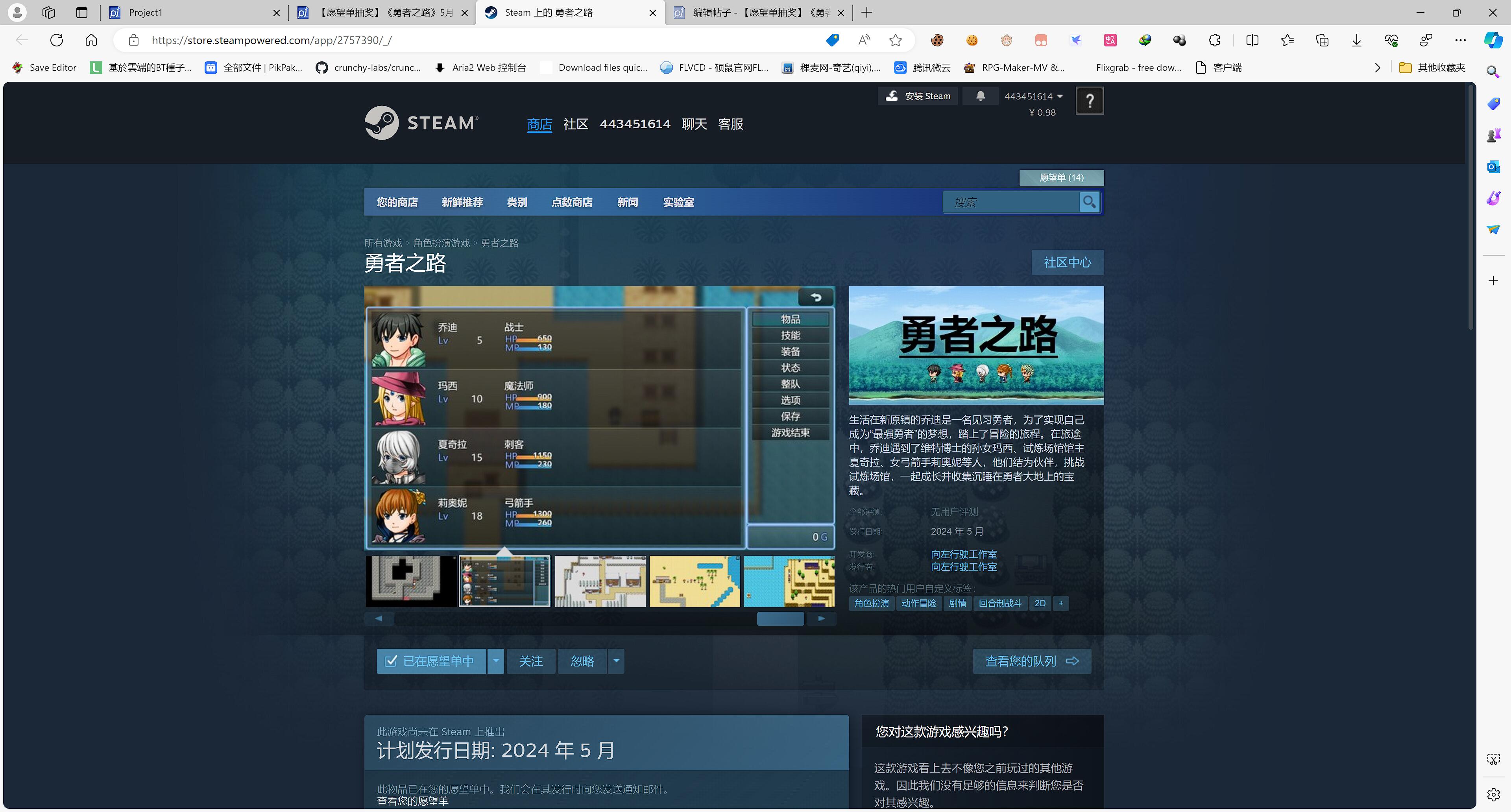Refresh the page with the reload icon
Image resolution: width=1511 pixels, height=812 pixels.
click(57, 40)
